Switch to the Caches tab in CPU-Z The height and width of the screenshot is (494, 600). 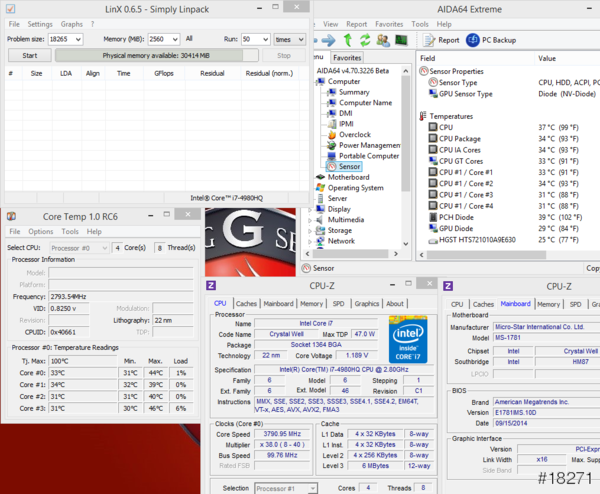[247, 304]
